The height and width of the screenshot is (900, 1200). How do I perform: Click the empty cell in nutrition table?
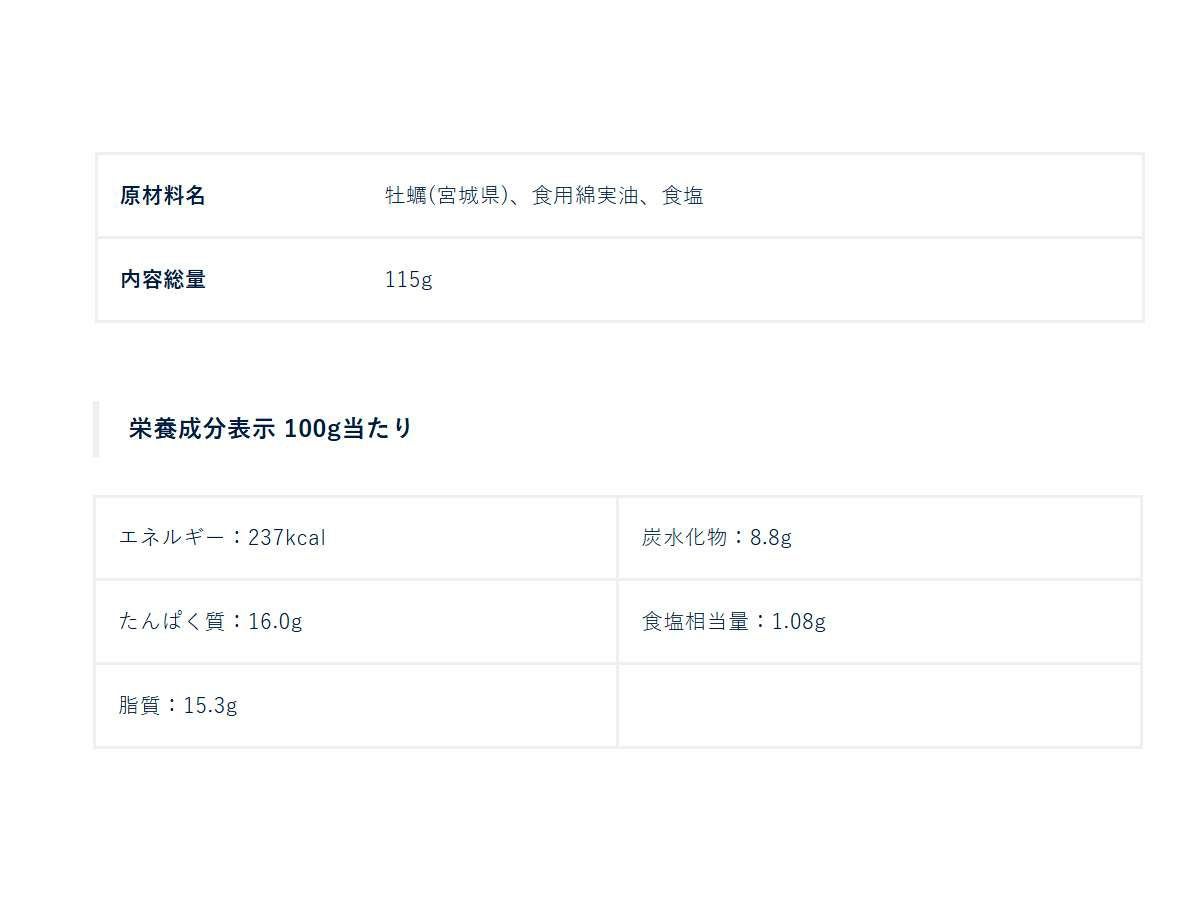coord(879,706)
